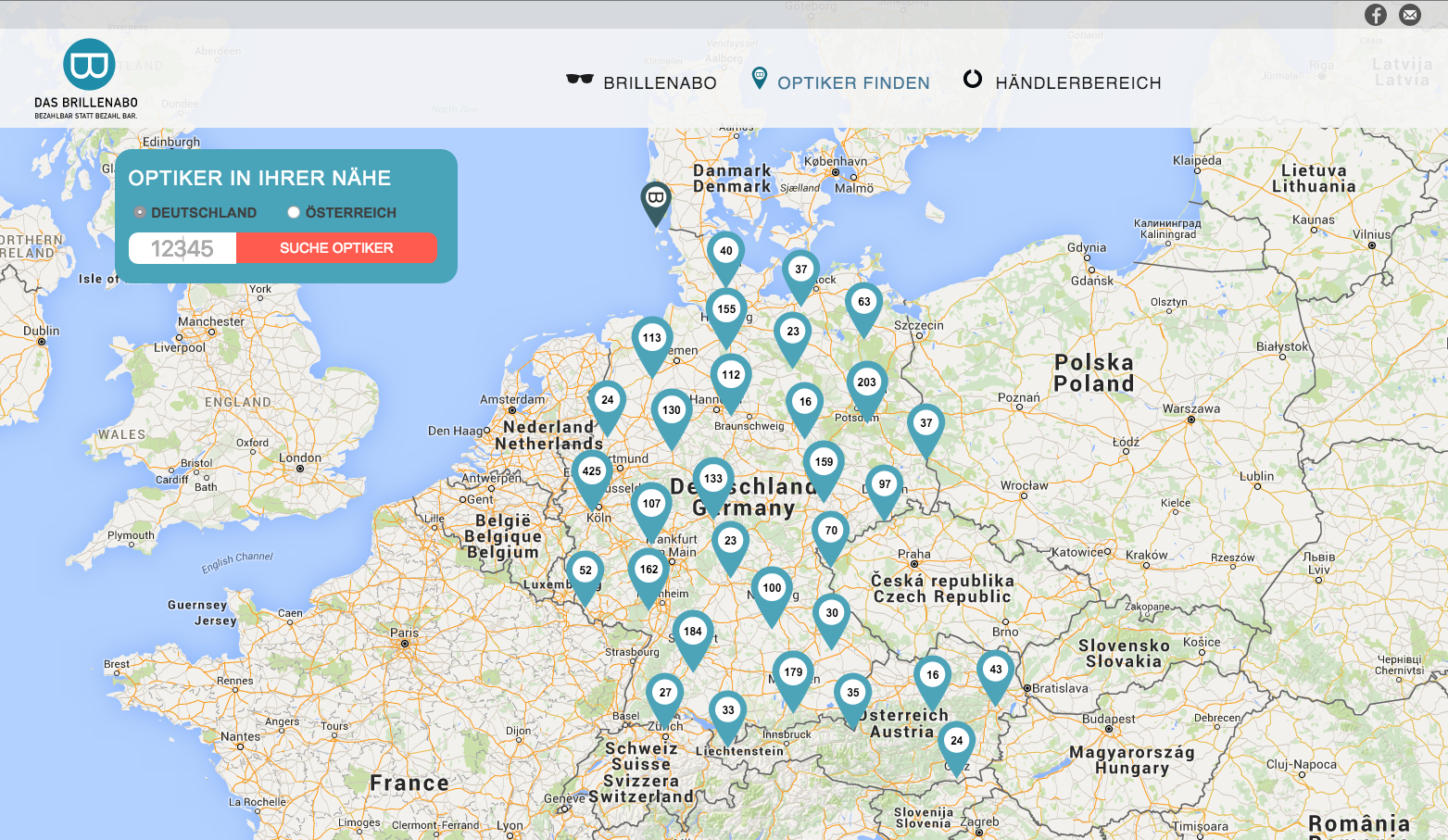Select the Österreich radio button
Screen dimensions: 1448x840
[x=294, y=212]
